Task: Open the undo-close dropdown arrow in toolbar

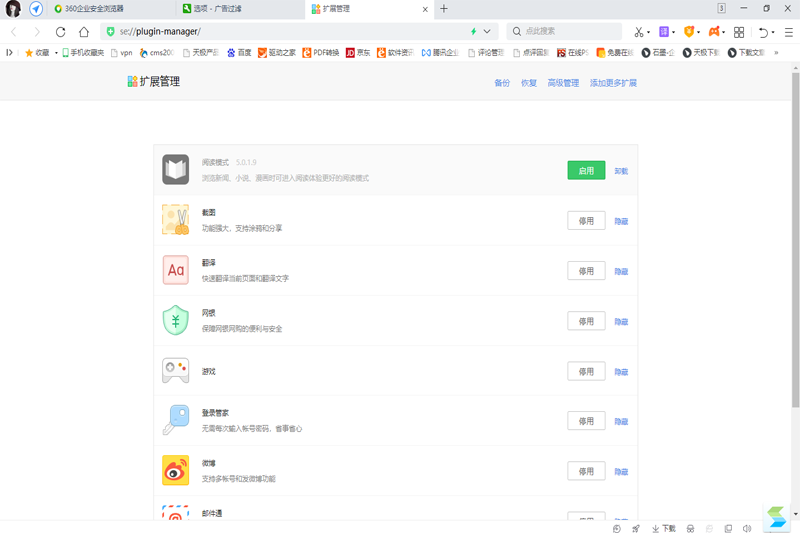Action: (773, 32)
